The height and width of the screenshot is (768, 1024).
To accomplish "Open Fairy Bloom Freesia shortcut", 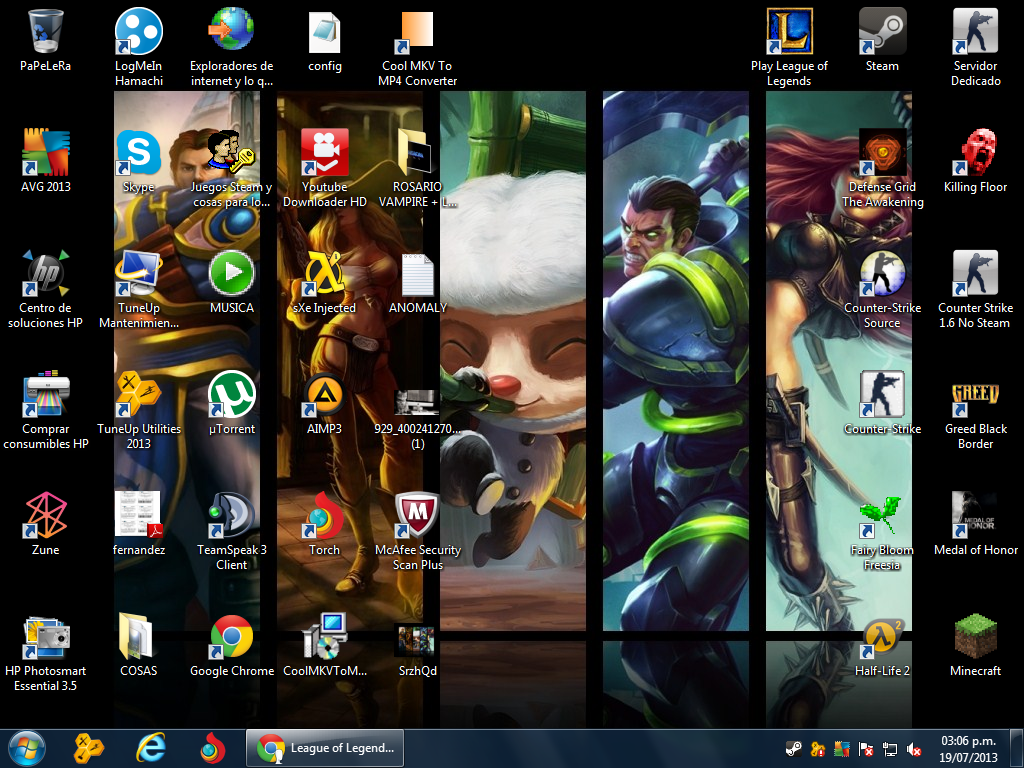I will (x=882, y=517).
